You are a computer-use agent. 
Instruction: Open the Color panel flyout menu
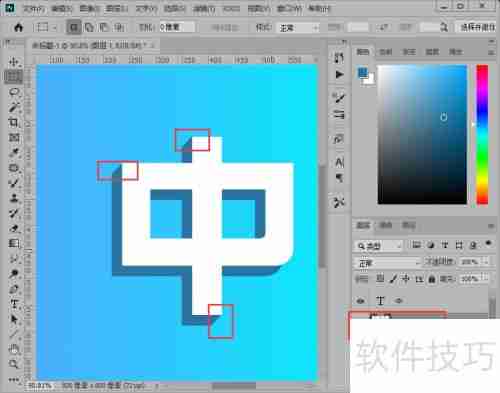(x=491, y=52)
